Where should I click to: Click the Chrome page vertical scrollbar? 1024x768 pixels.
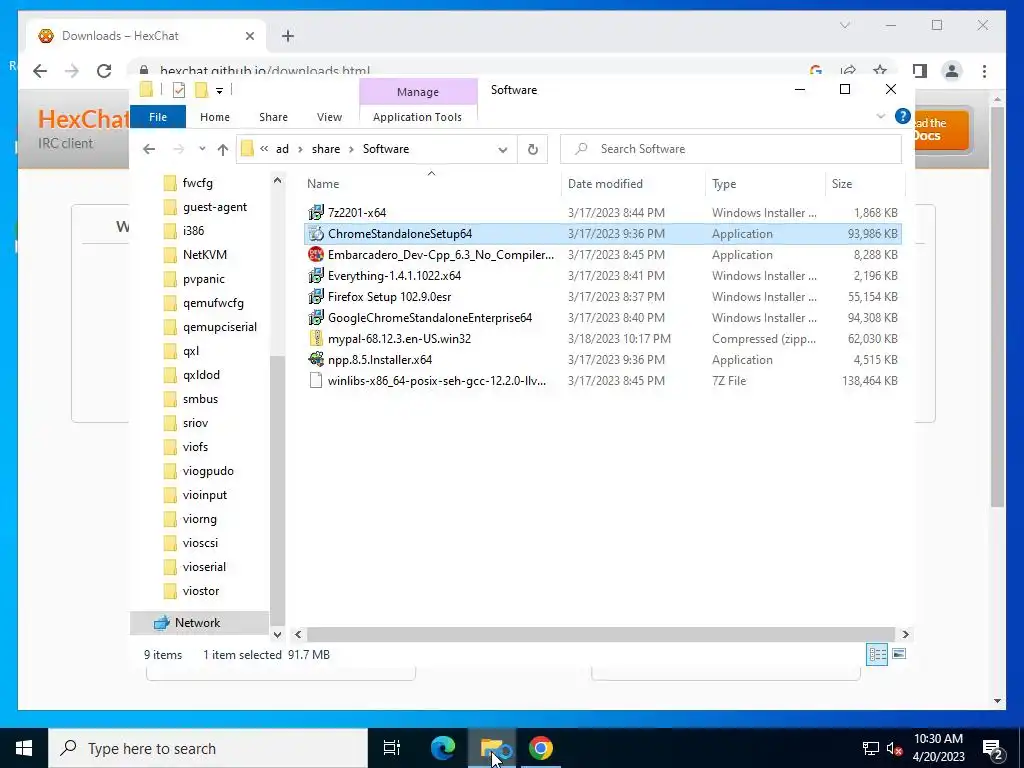(997, 307)
